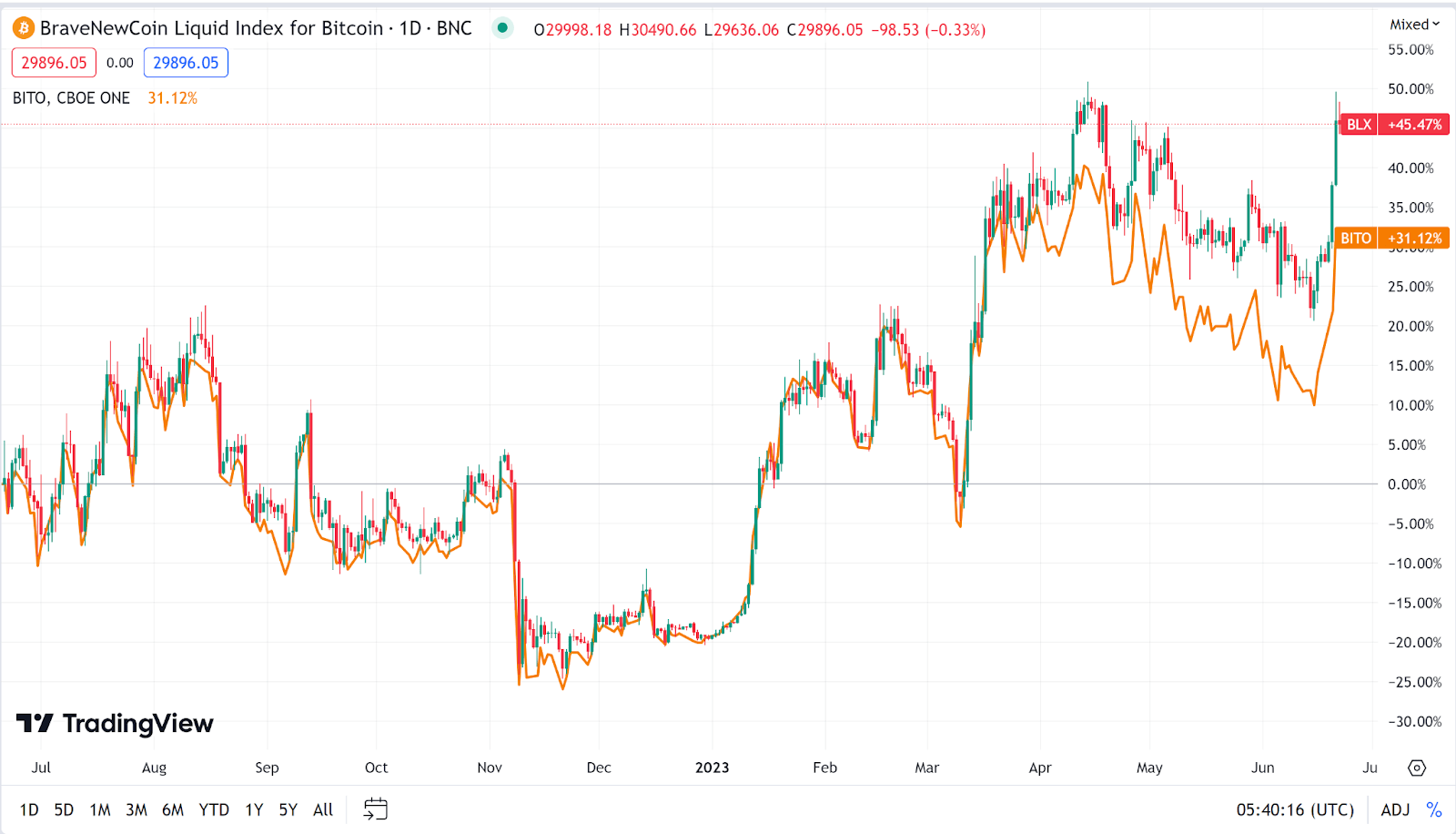Open chart settings gear icon
This screenshot has width=1456, height=834.
click(x=1417, y=768)
